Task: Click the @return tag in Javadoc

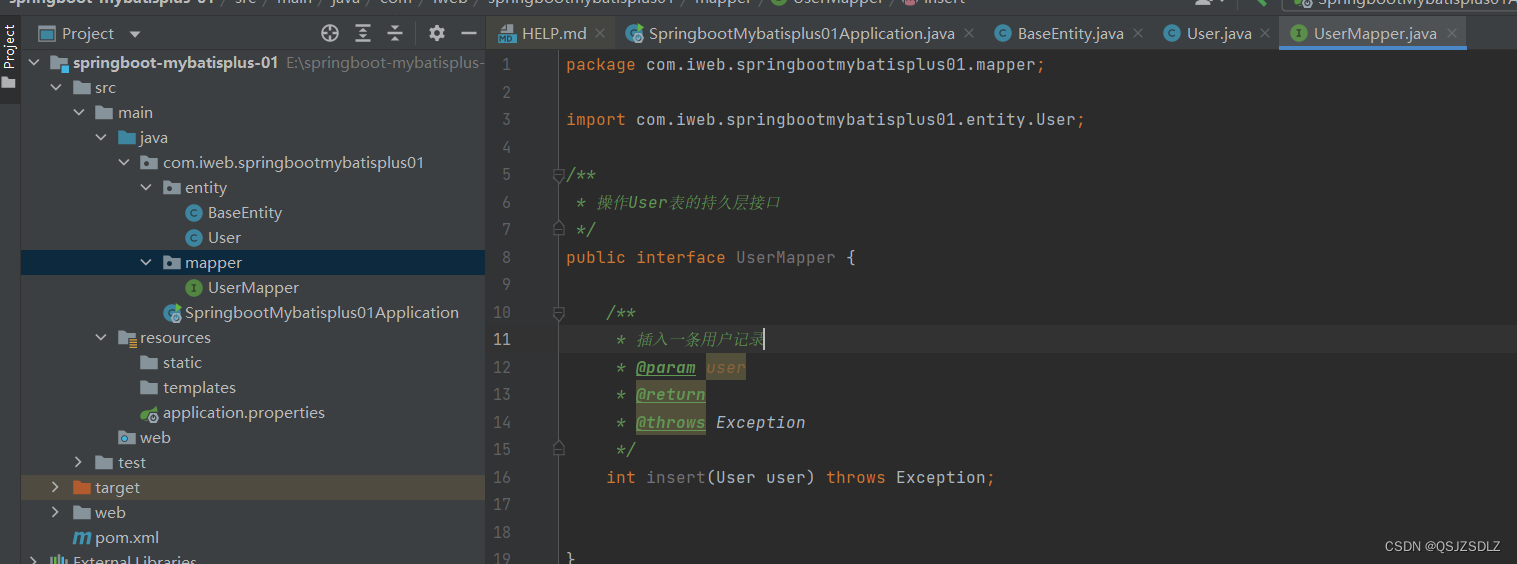Action: pyautogui.click(x=671, y=395)
